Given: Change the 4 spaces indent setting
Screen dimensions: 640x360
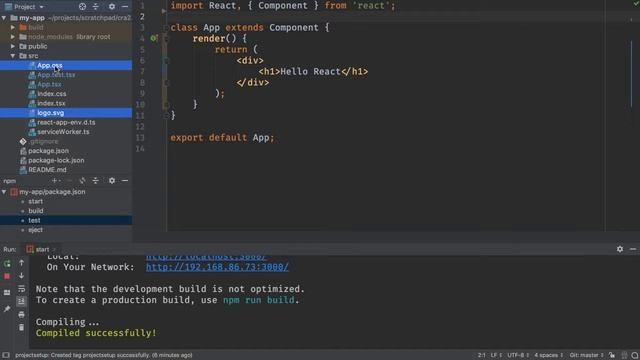Looking at the screenshot, I should coord(548,355).
